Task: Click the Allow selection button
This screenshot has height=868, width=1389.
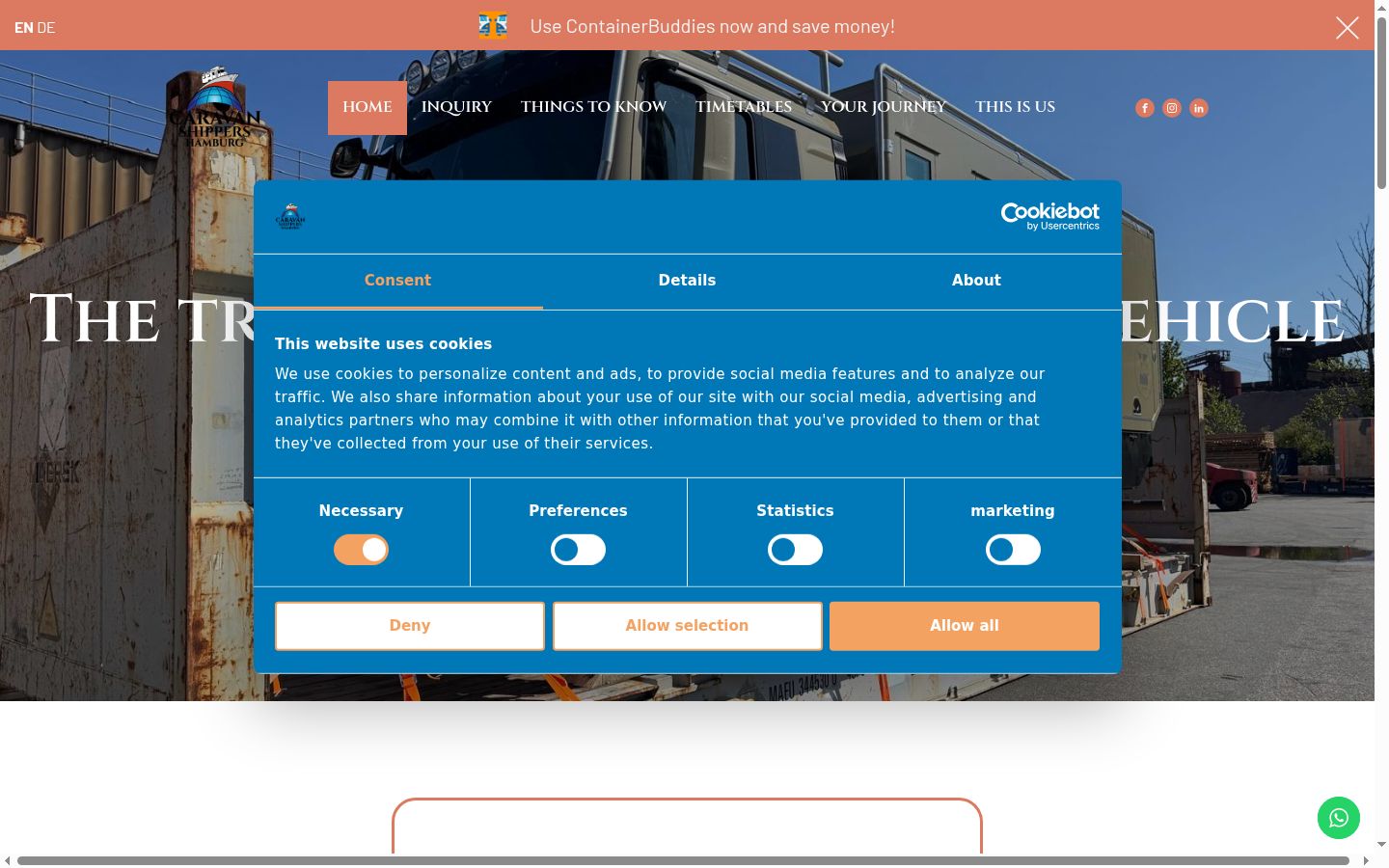Action: tap(688, 626)
